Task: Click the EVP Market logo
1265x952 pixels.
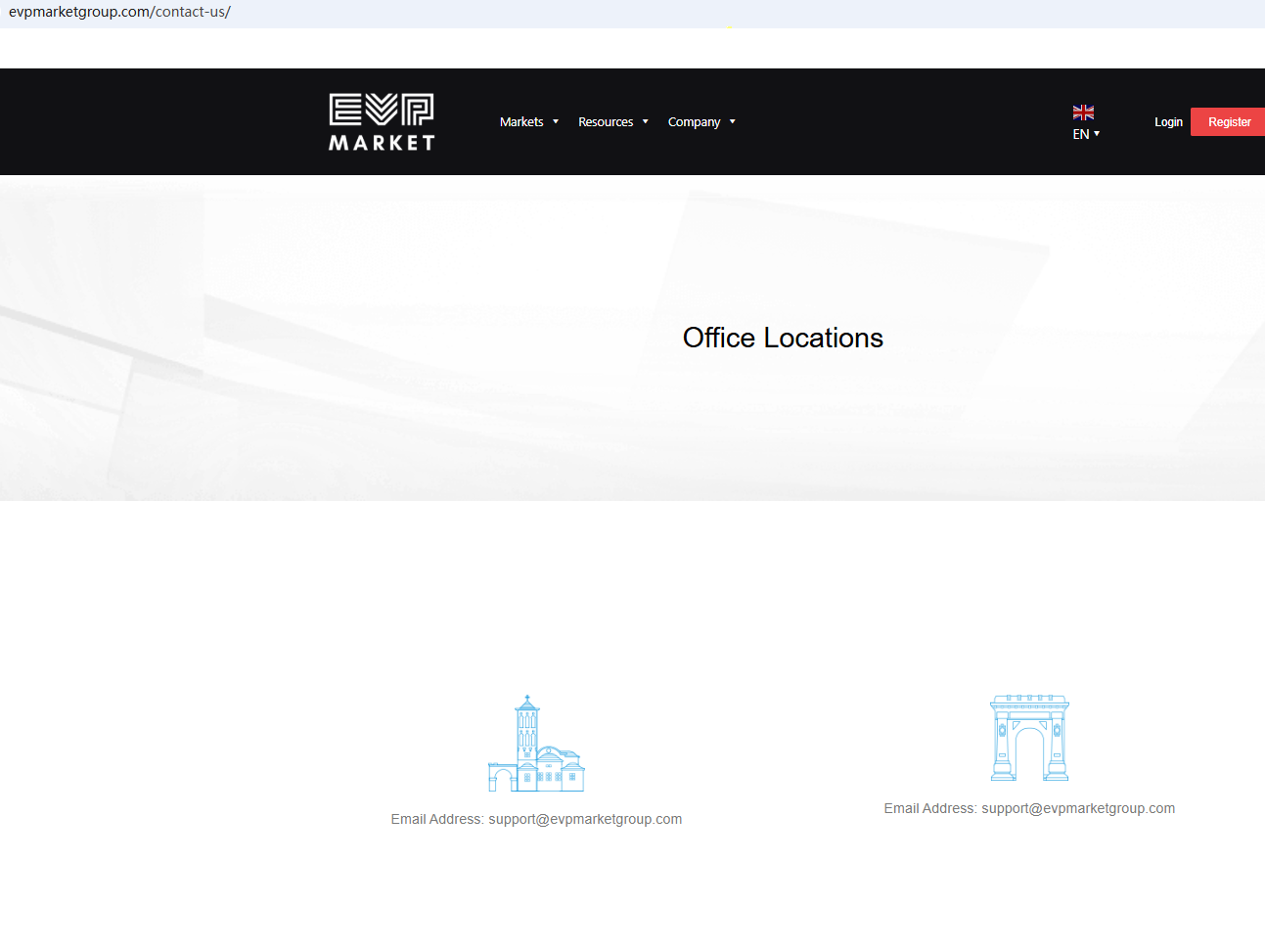Action: (x=382, y=122)
